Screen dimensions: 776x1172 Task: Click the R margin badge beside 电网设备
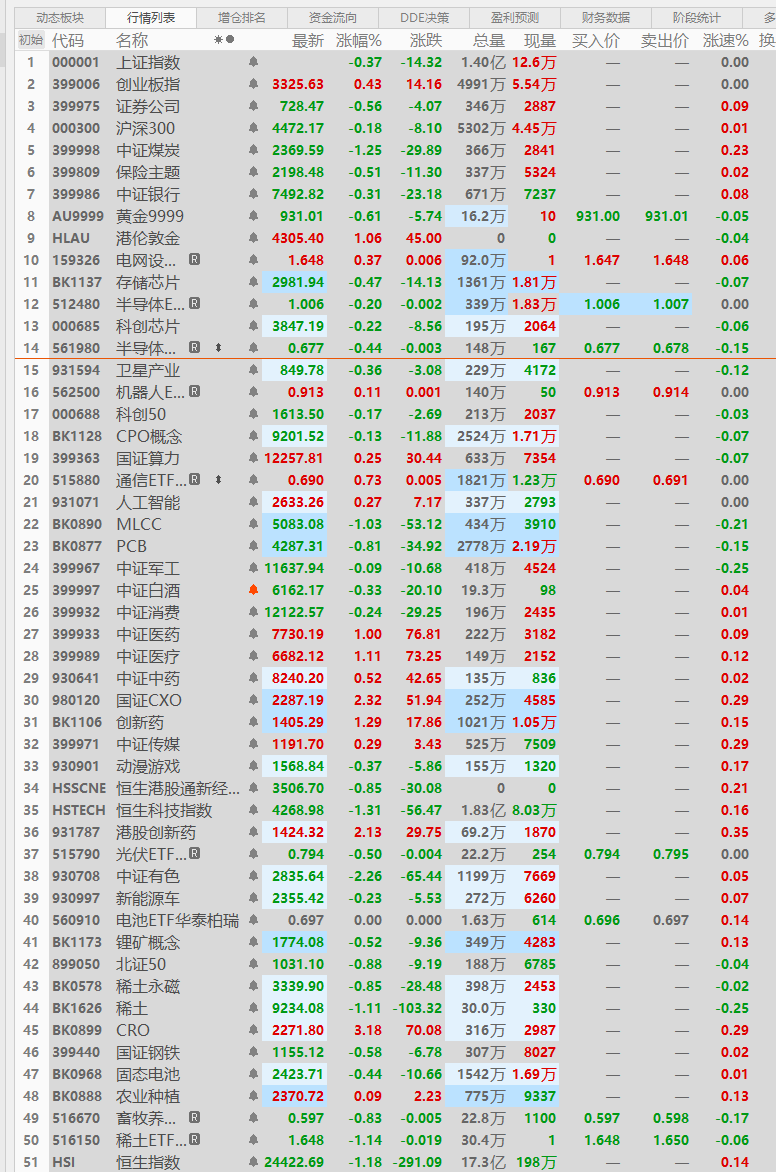pos(194,259)
